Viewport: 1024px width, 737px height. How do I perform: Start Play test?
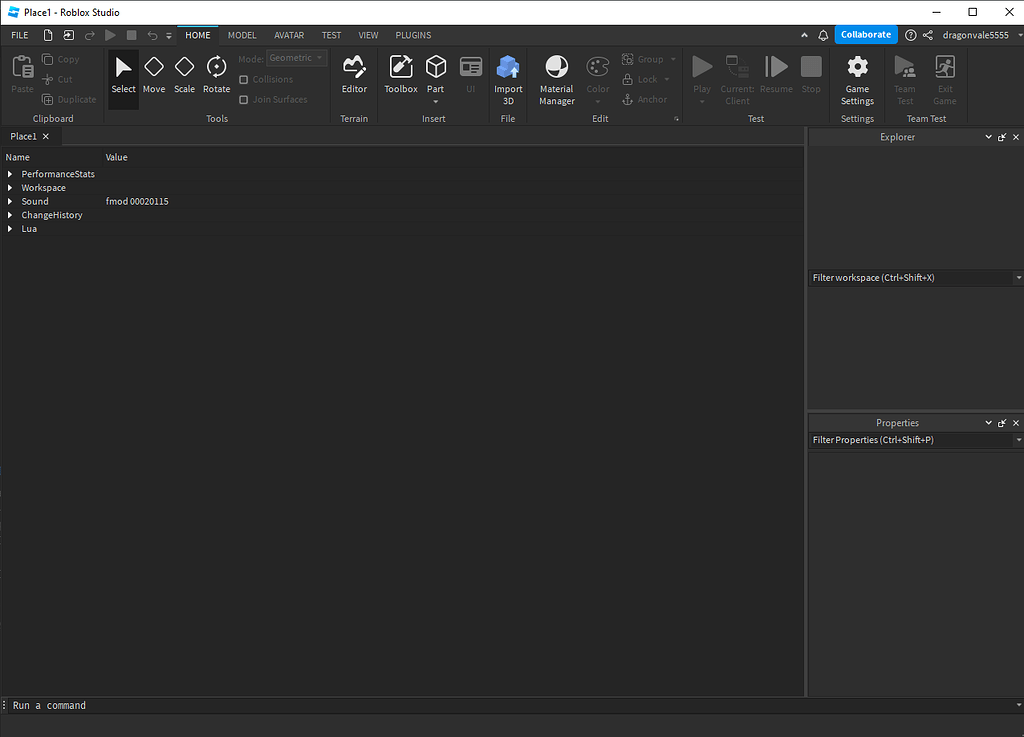click(702, 73)
